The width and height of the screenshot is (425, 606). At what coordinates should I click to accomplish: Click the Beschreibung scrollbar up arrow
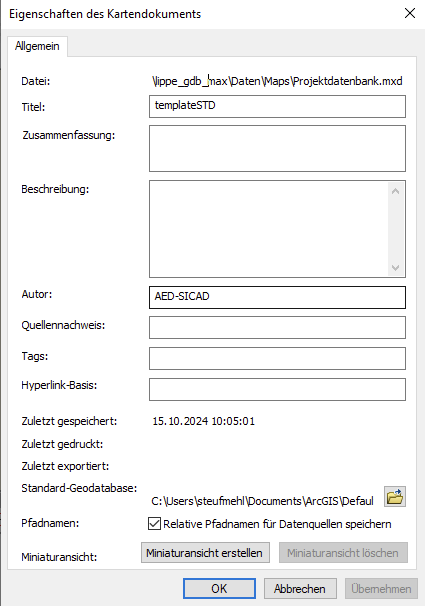[x=395, y=191]
